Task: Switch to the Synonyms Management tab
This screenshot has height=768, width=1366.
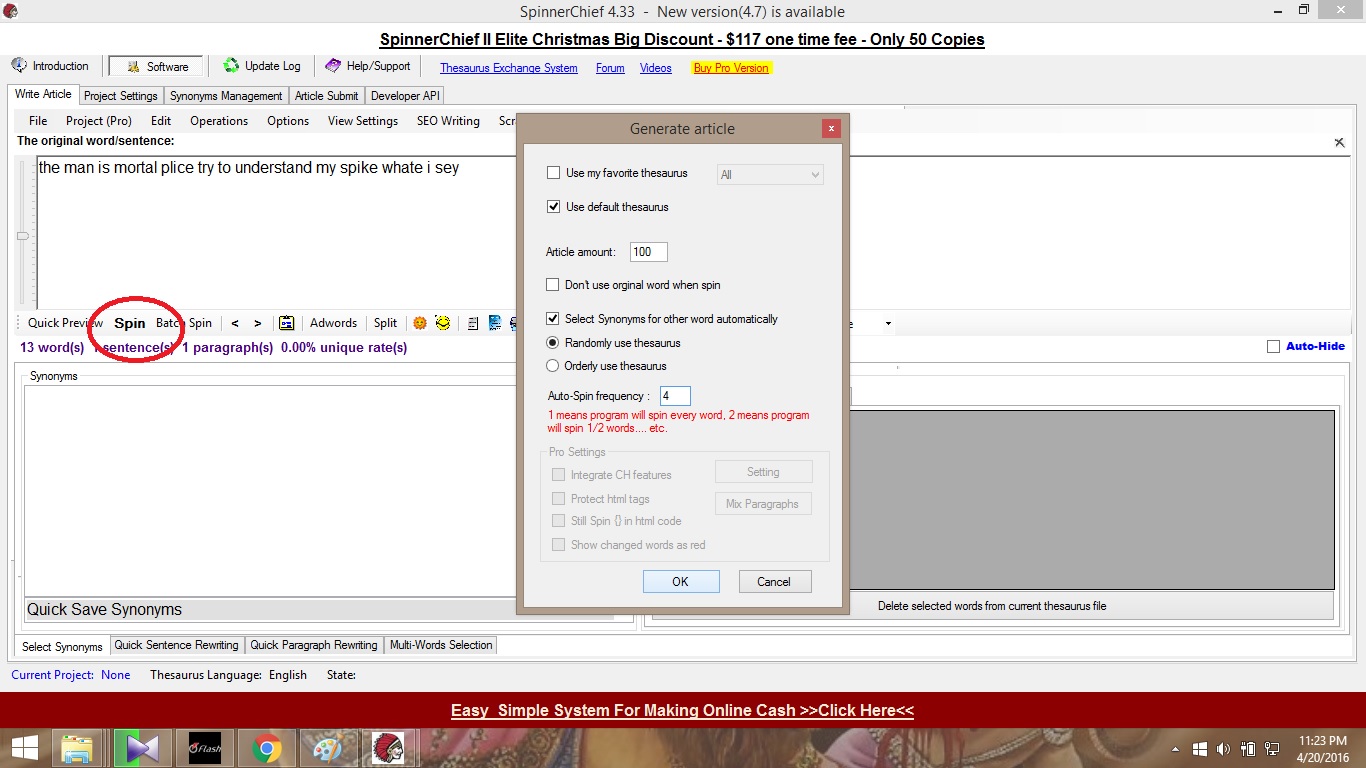Action: coord(226,96)
